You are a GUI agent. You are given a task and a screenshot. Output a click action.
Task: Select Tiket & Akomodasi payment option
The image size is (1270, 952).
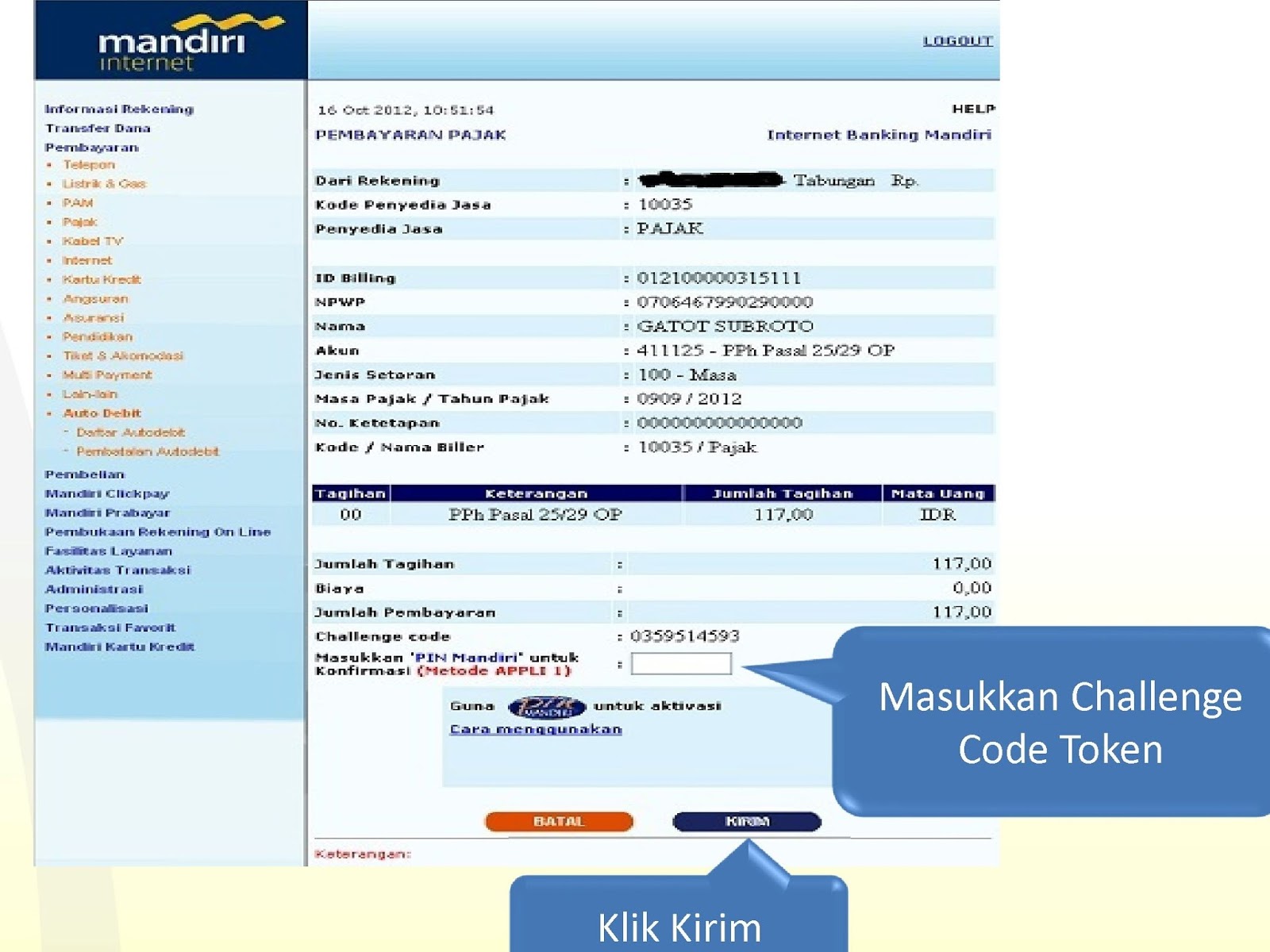(123, 356)
